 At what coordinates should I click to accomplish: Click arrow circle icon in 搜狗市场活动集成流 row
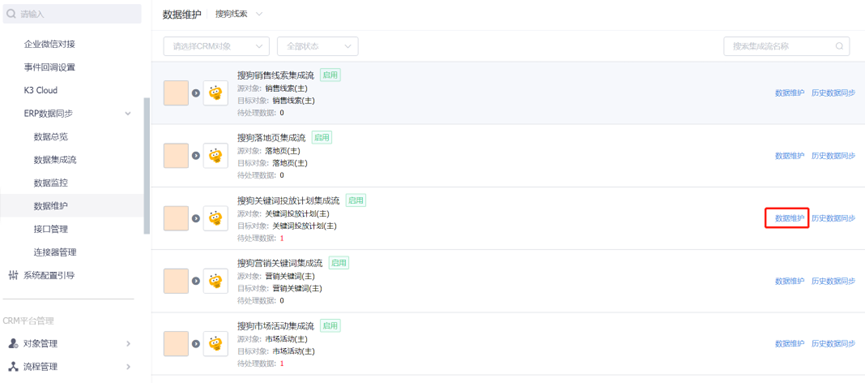tap(196, 344)
